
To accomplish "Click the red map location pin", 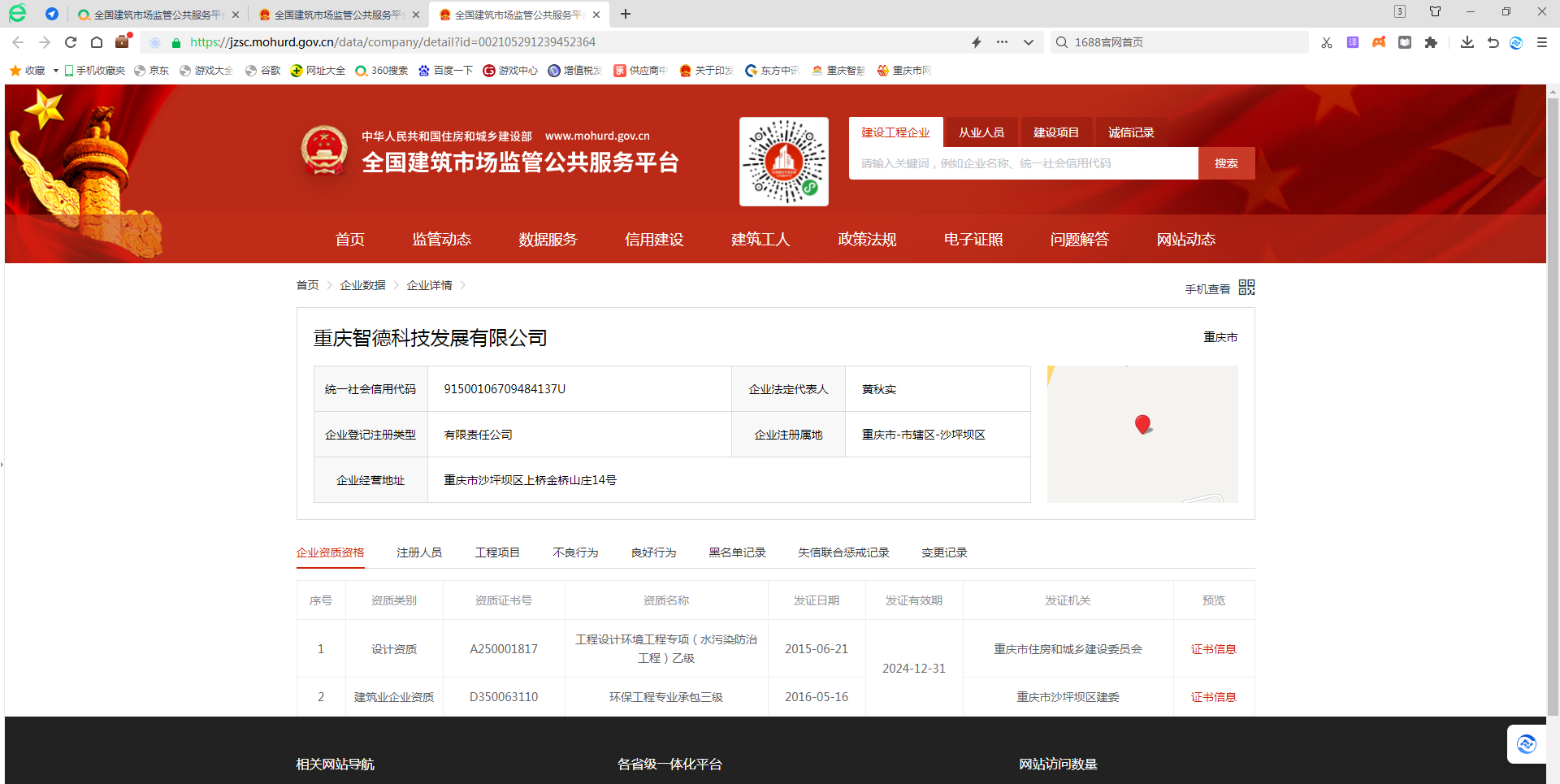I will tap(1142, 424).
